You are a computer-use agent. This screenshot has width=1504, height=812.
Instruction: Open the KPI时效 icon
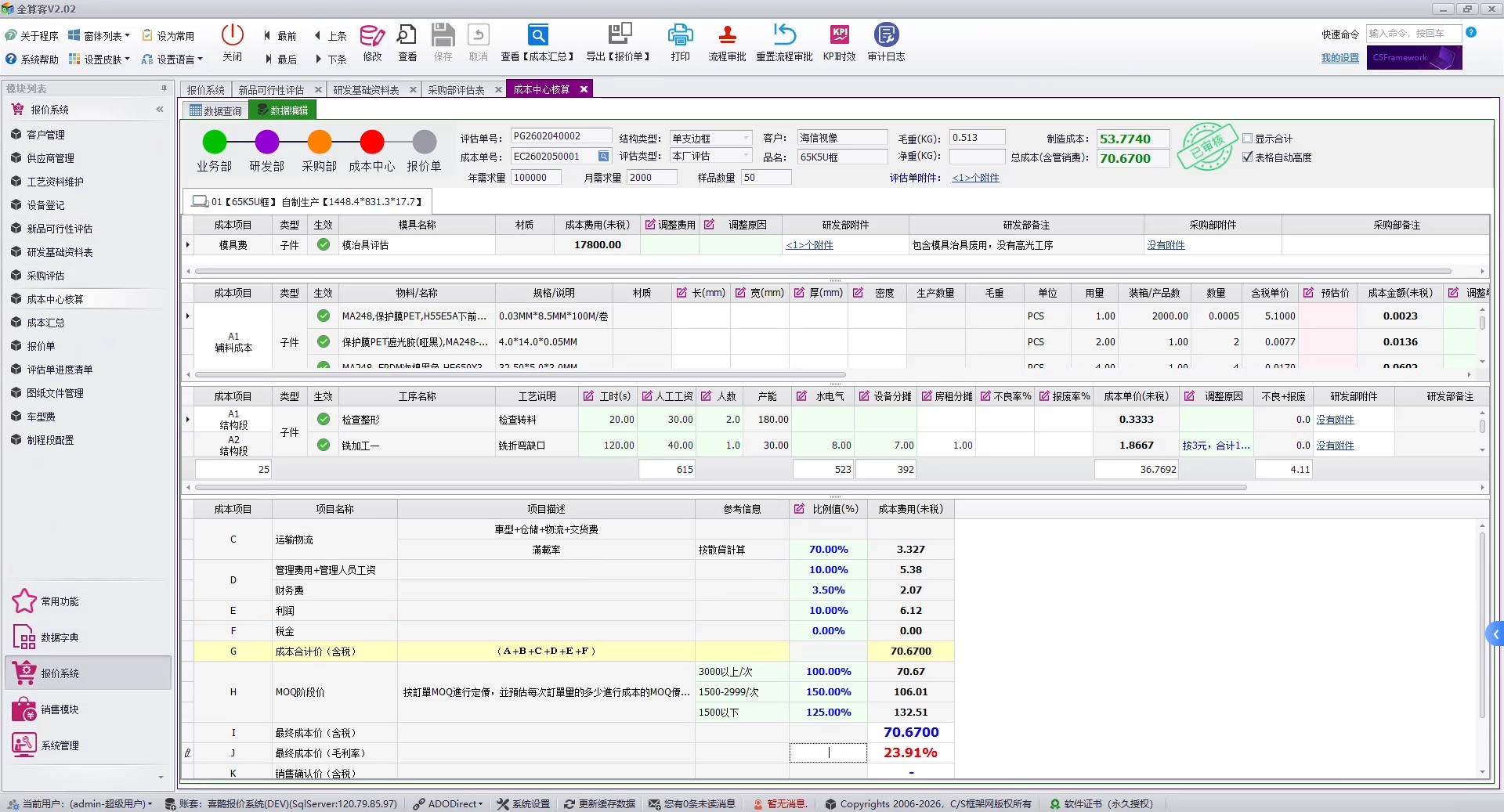(839, 34)
